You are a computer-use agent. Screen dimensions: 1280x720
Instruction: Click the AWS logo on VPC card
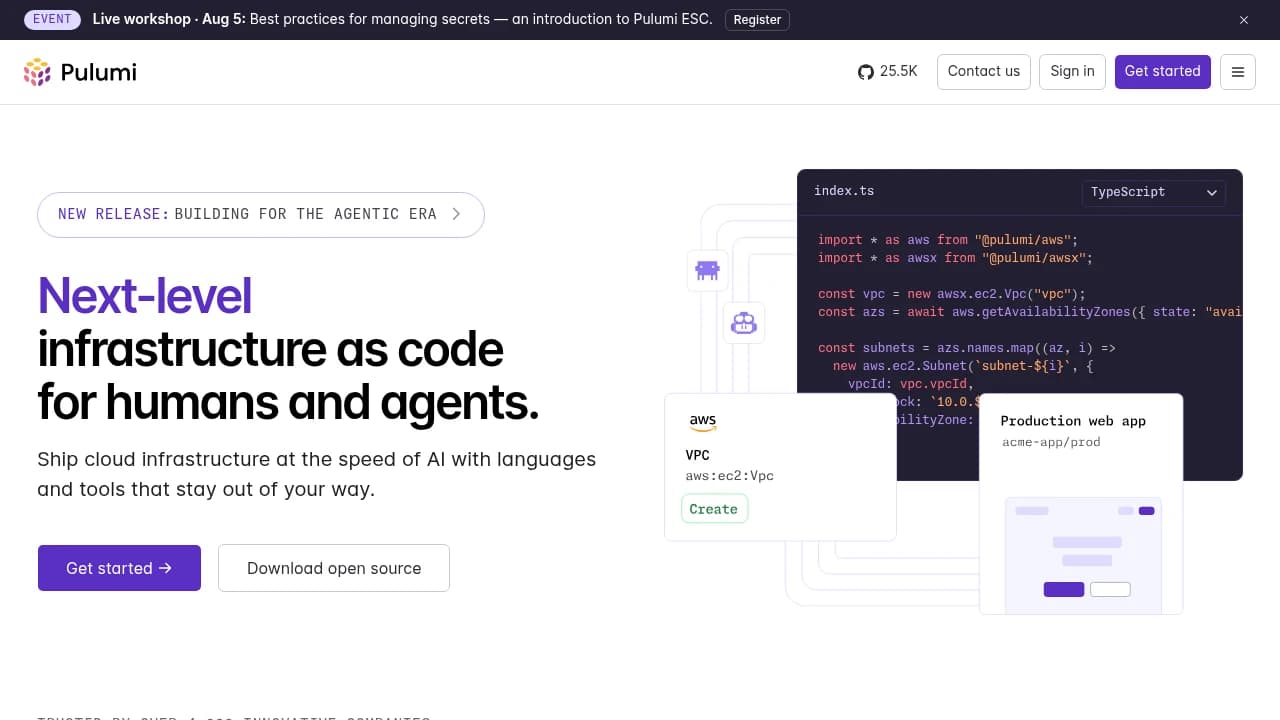coord(703,423)
